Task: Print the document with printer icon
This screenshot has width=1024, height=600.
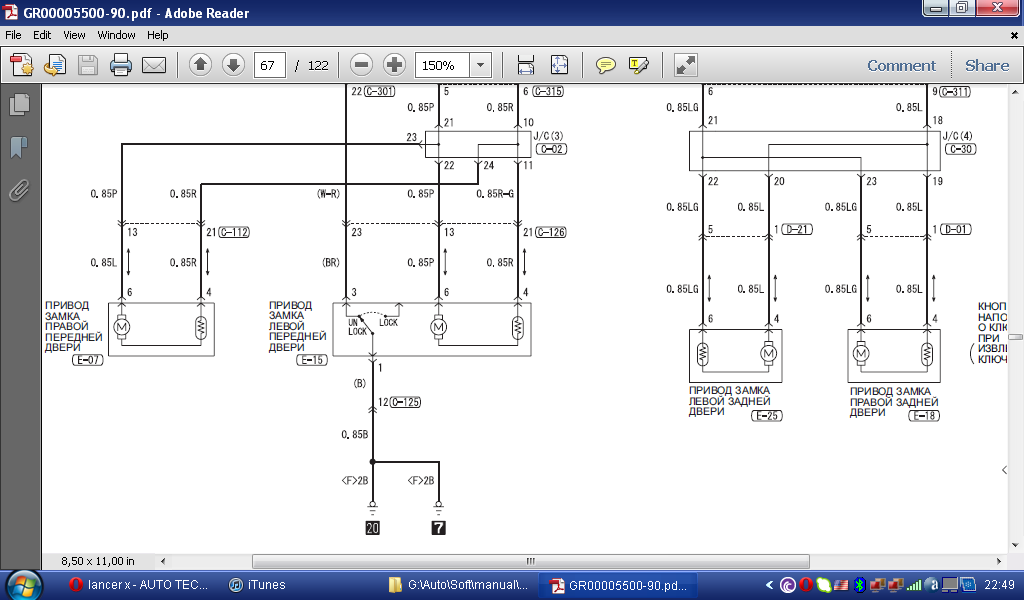Action: (121, 65)
